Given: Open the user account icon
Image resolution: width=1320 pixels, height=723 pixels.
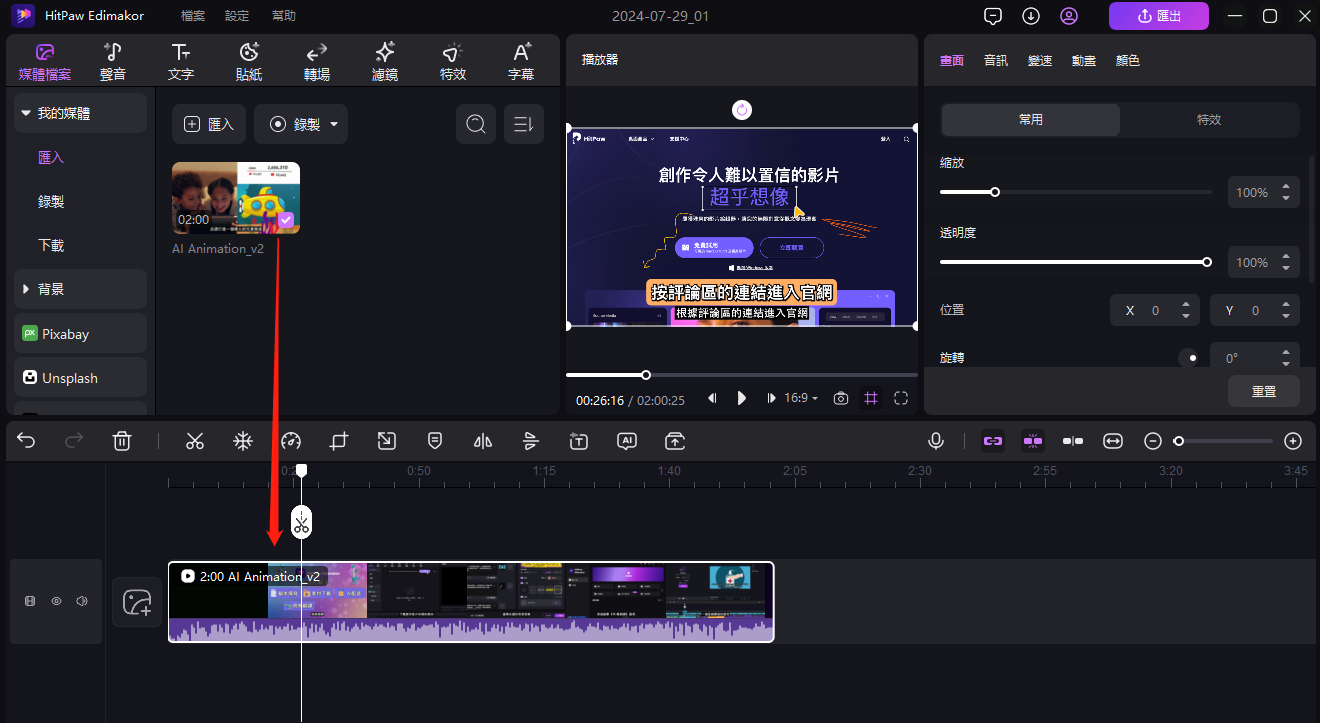Looking at the screenshot, I should 1069,16.
